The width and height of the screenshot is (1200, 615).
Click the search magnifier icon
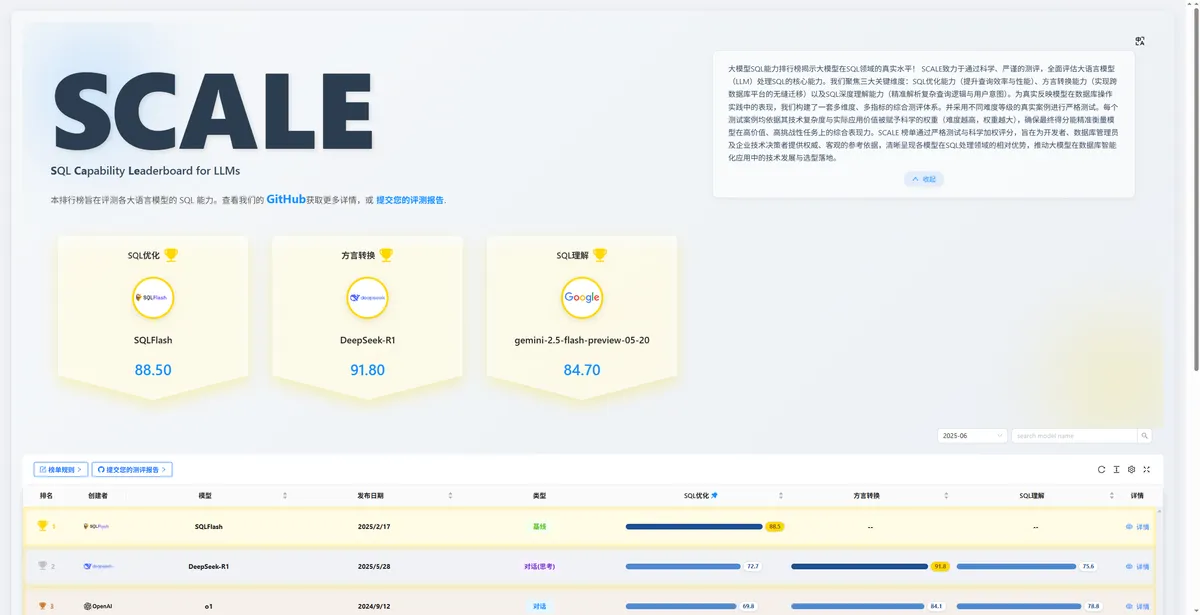point(1143,435)
